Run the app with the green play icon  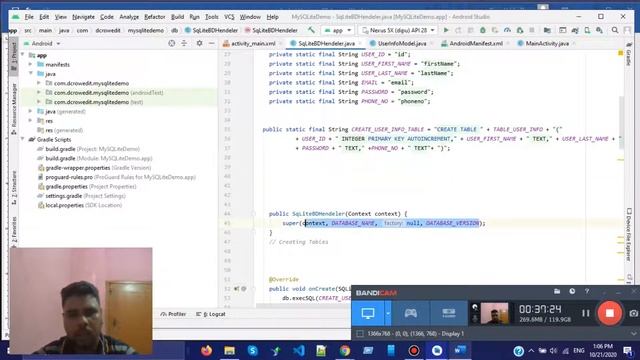pyautogui.click(x=446, y=30)
